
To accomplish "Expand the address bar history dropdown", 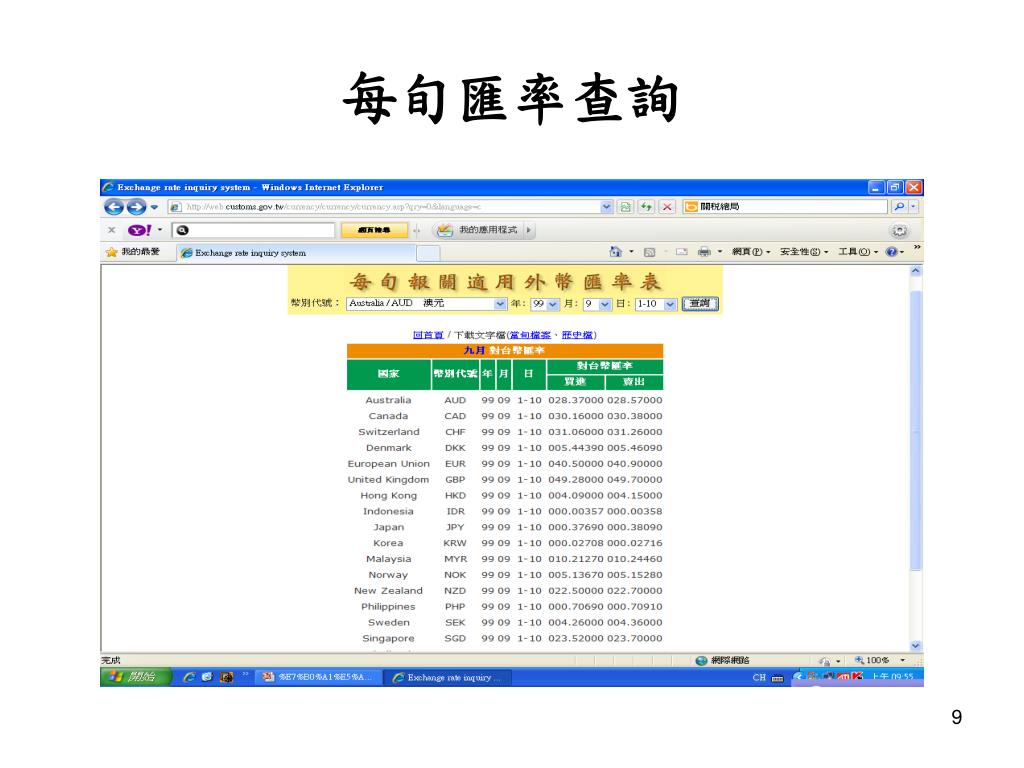I will pyautogui.click(x=607, y=206).
